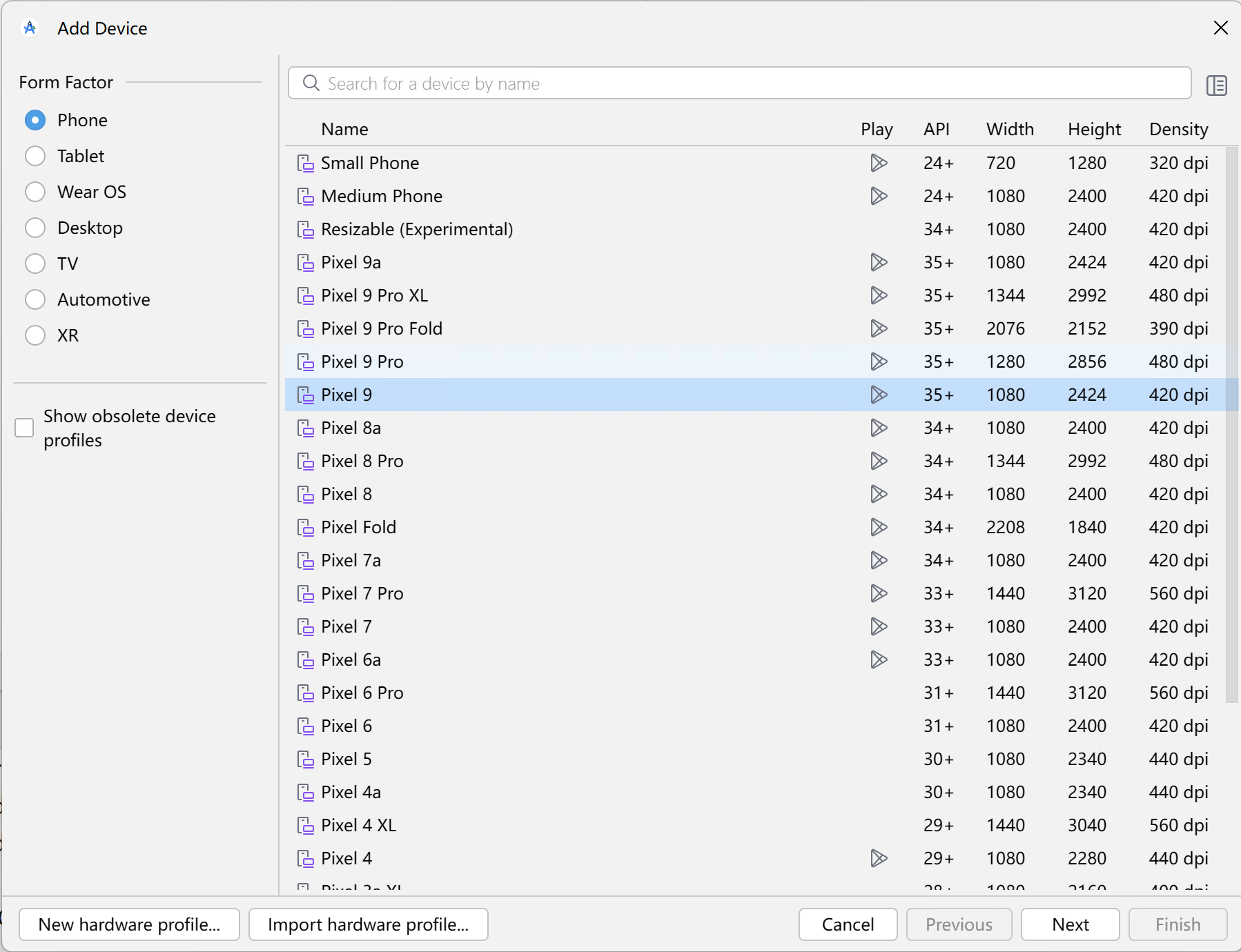Click the magnifier icon in the search box
1241x952 pixels.
pos(311,83)
